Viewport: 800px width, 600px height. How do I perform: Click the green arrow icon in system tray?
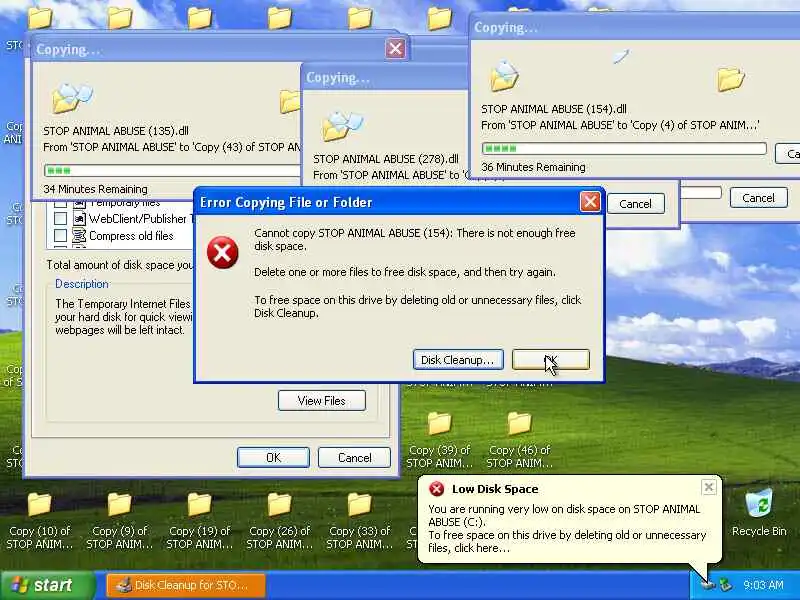pos(725,585)
